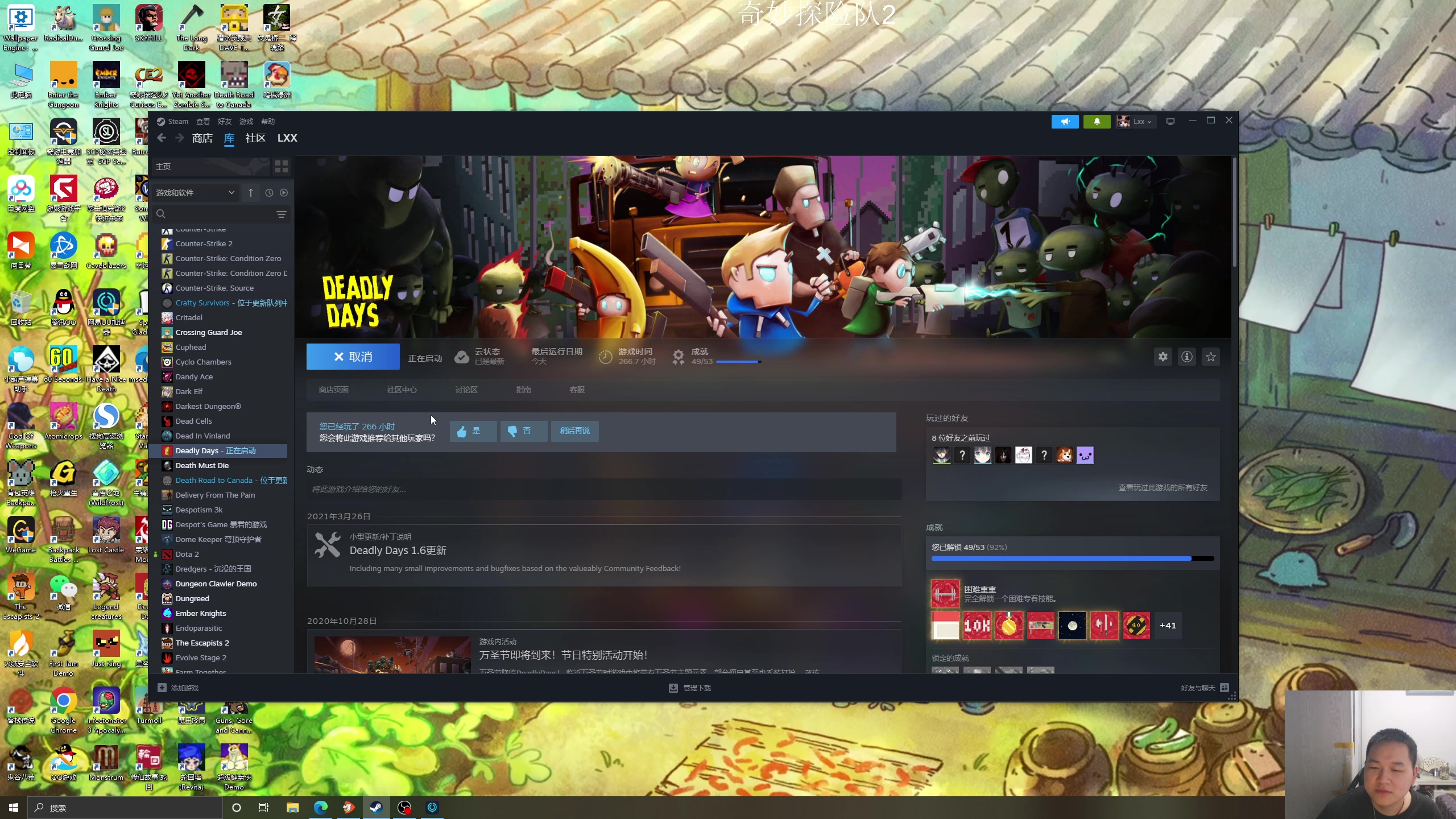Viewport: 1456px width, 819px height.
Task: Go forward with the right arrow
Action: (180, 138)
